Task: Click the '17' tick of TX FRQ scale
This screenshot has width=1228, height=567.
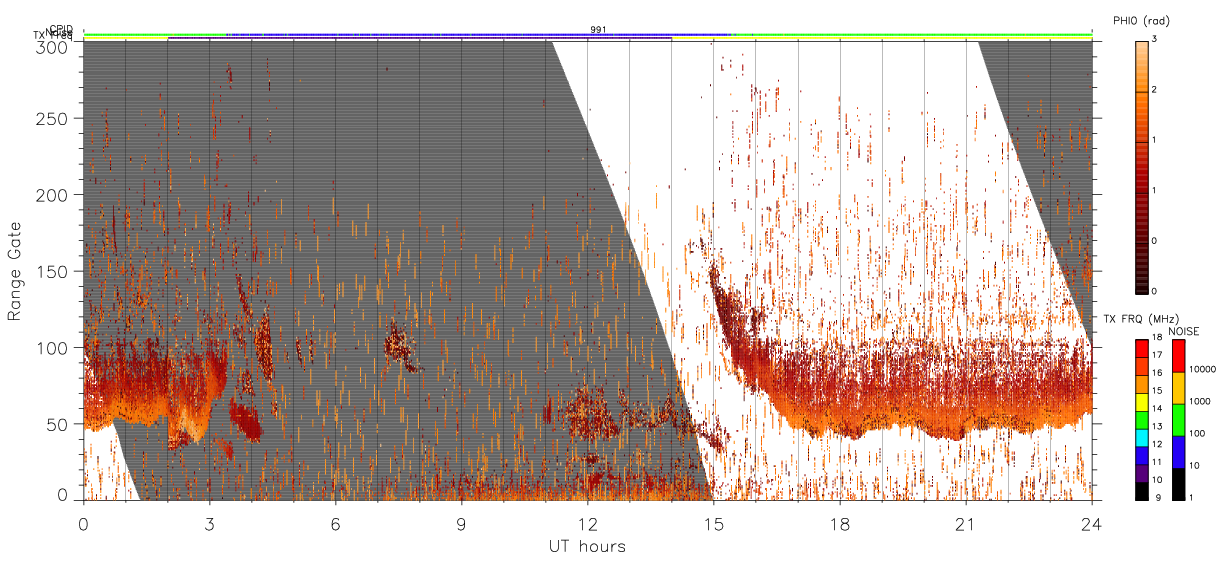Action: (x=1159, y=356)
